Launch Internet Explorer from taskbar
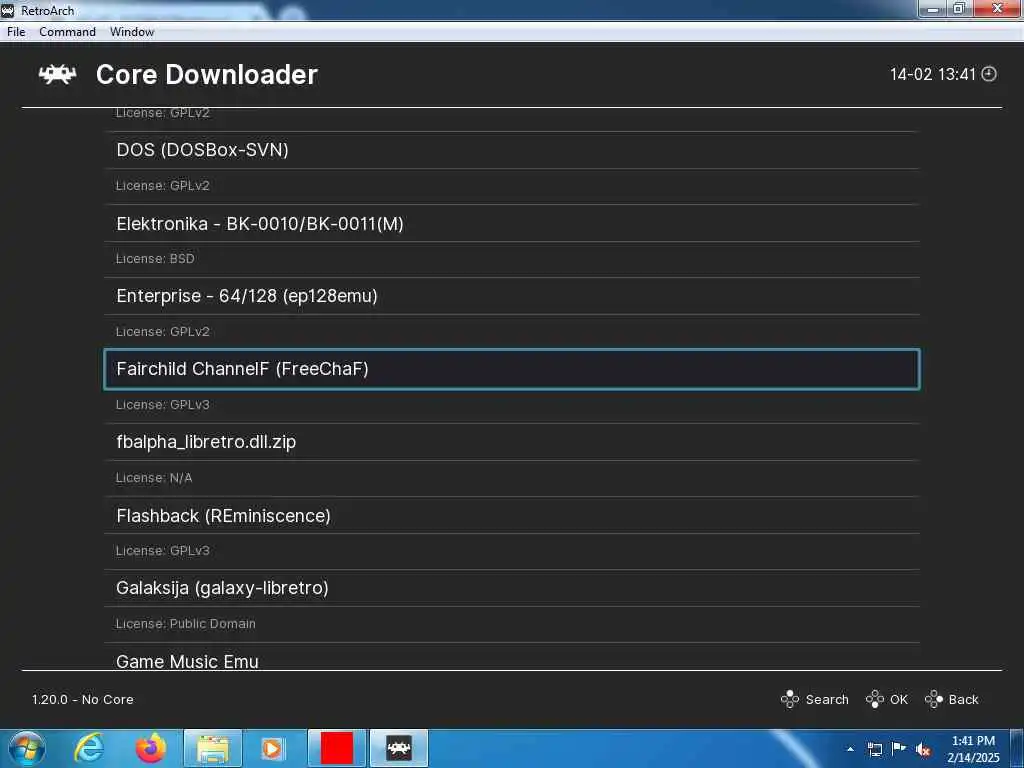 (88, 748)
